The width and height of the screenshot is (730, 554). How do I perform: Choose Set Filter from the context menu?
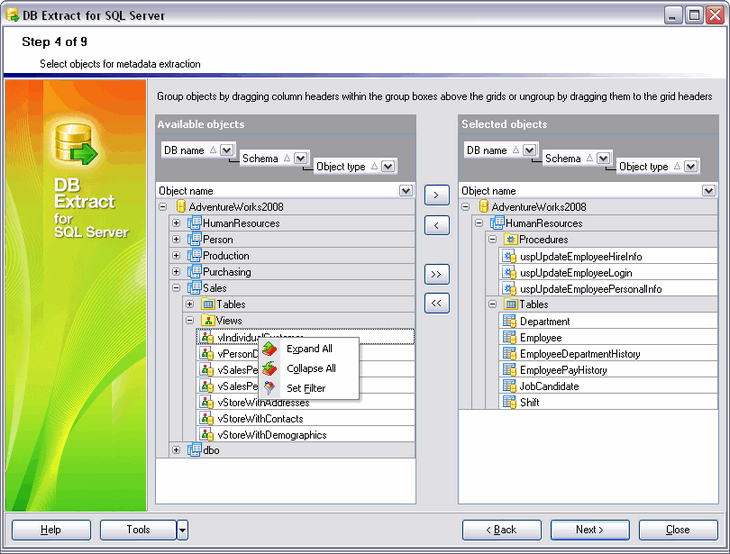305,388
